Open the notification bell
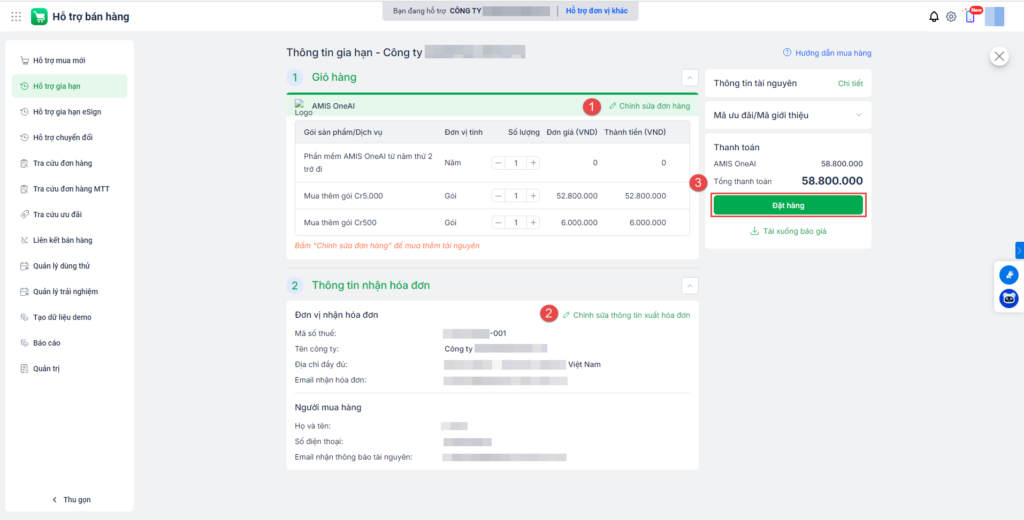This screenshot has height=520, width=1024. coord(934,17)
